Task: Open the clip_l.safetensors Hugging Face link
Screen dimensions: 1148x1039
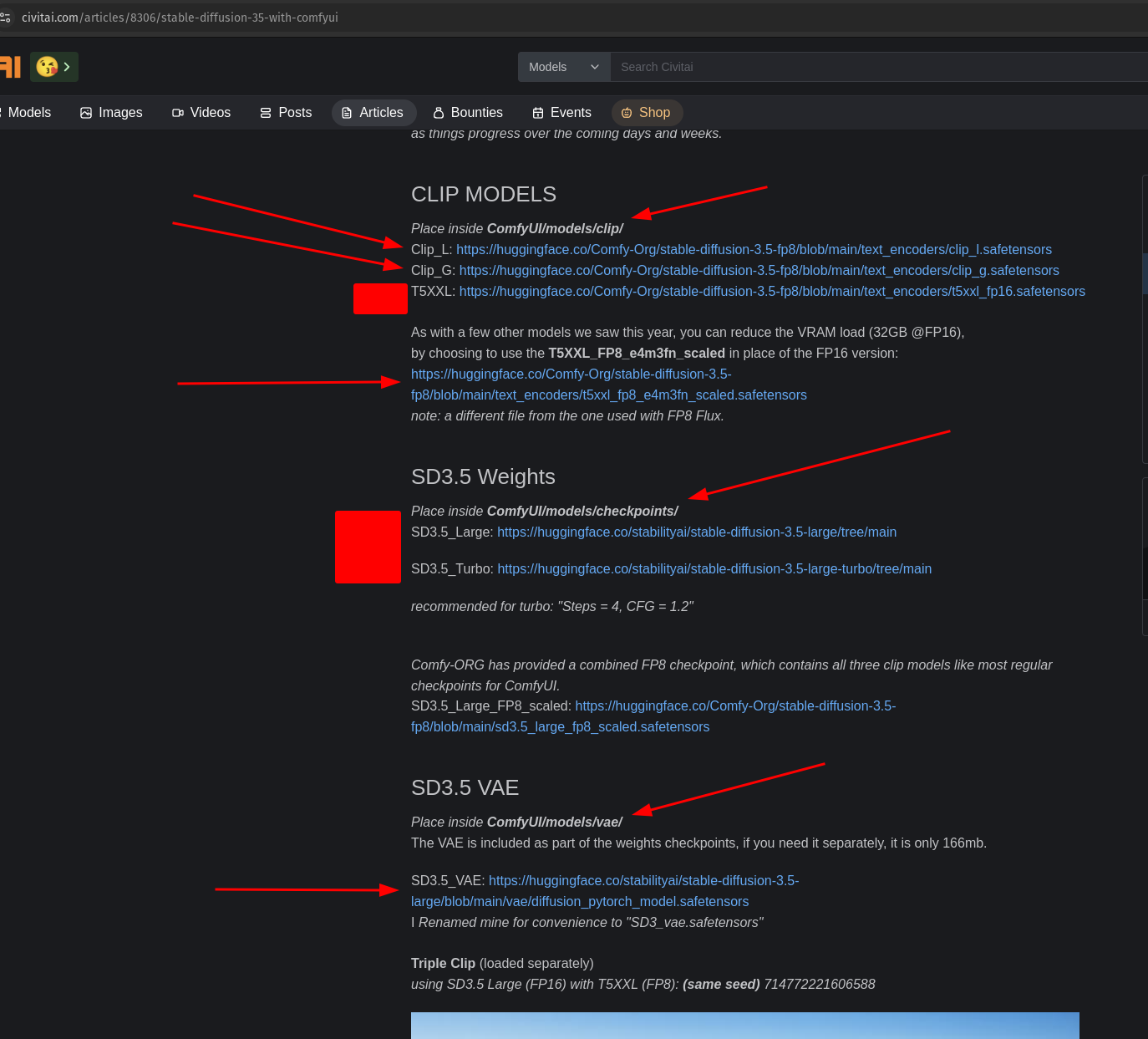Action: click(x=754, y=250)
